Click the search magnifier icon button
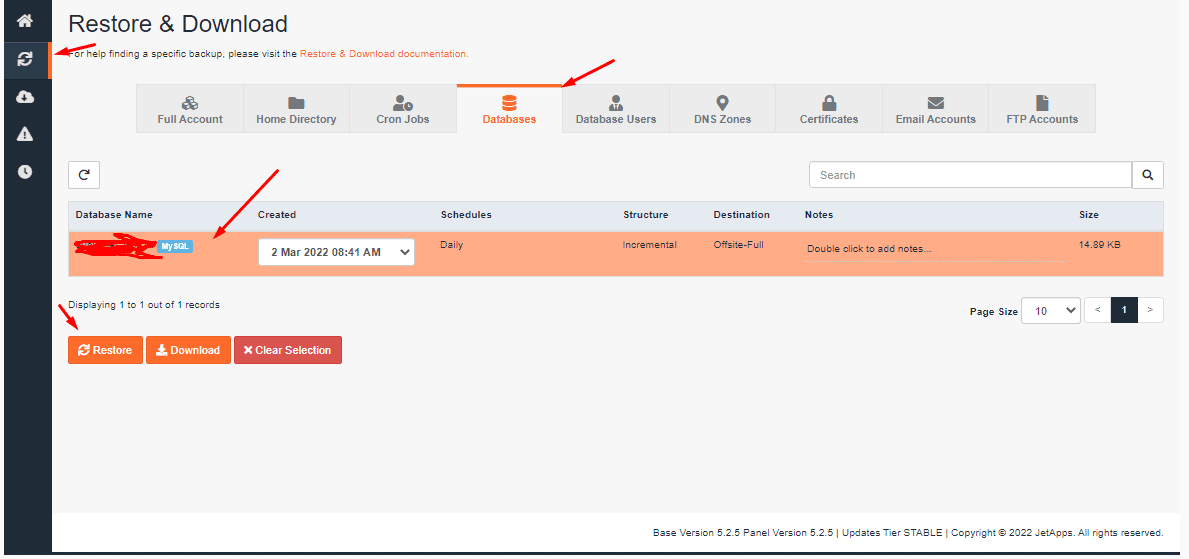The image size is (1189, 559). click(x=1147, y=175)
